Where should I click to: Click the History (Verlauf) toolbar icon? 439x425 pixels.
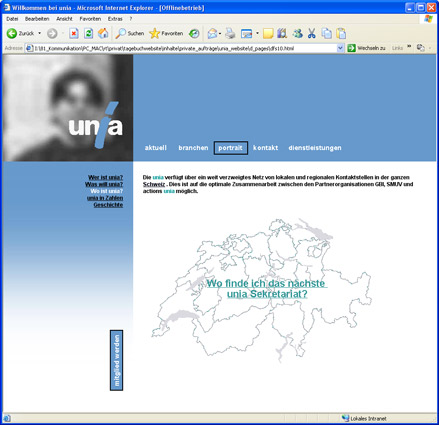(194, 33)
